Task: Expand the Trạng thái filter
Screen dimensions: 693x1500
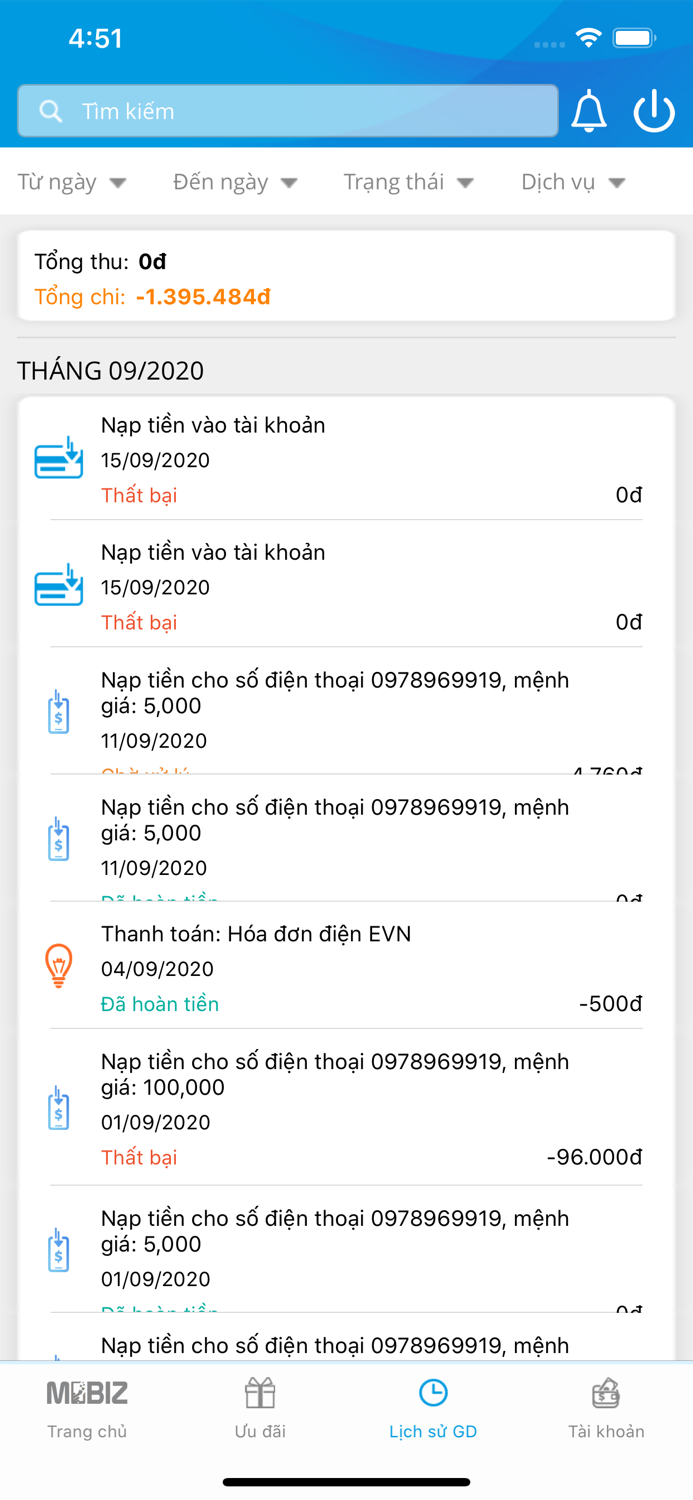Action: coord(409,182)
